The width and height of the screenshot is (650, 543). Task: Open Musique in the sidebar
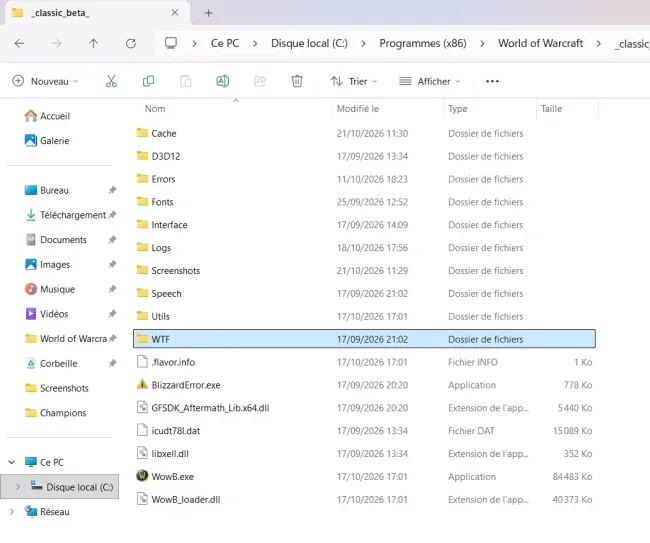(x=50, y=289)
